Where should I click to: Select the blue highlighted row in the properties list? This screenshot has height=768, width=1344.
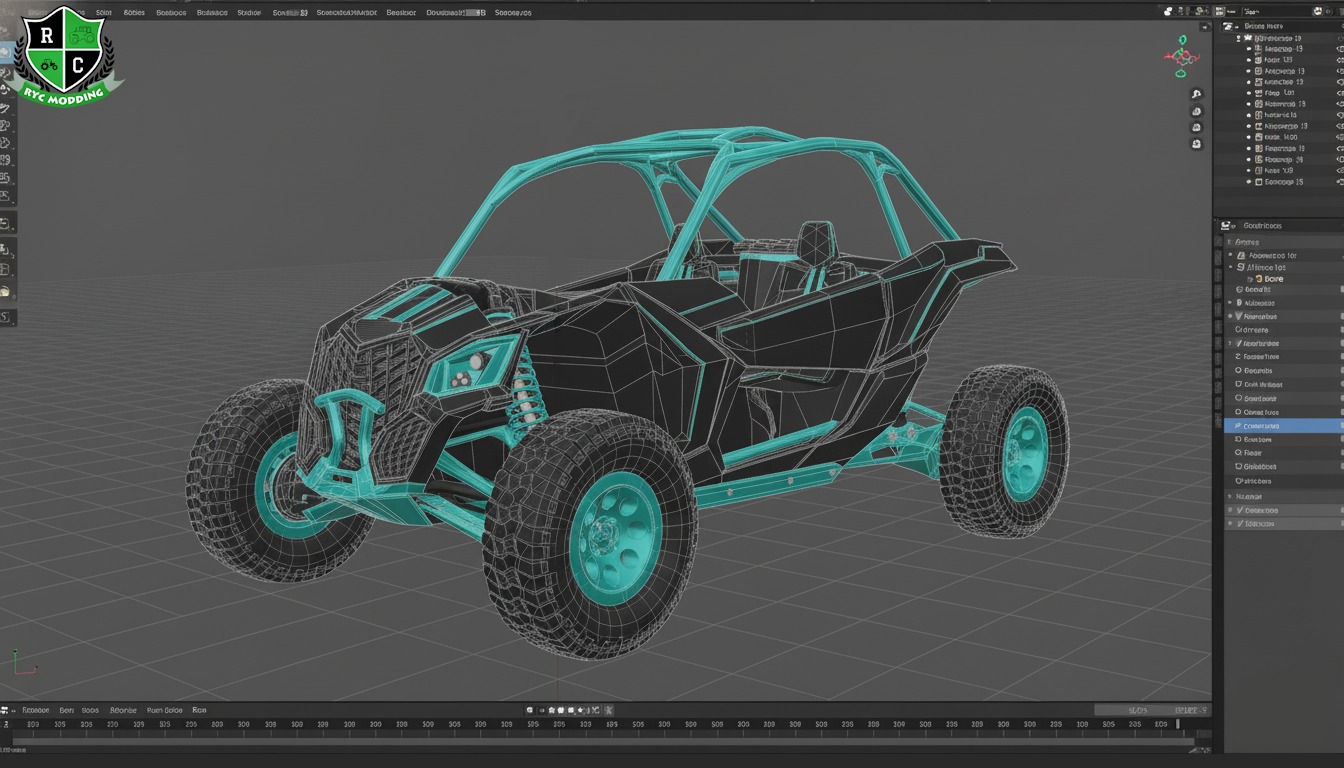coord(1284,426)
